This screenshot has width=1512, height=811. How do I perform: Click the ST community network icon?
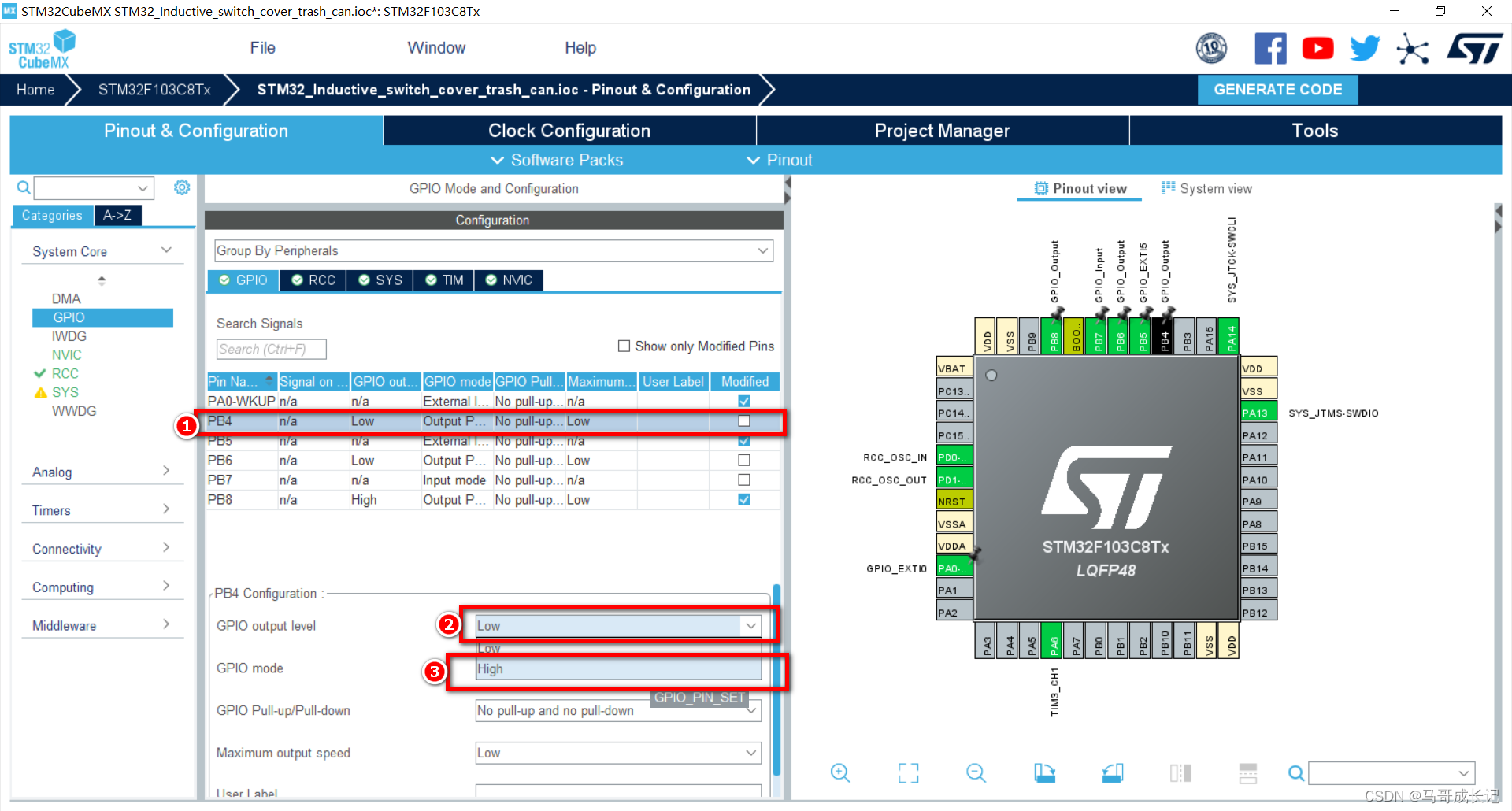tap(1413, 49)
